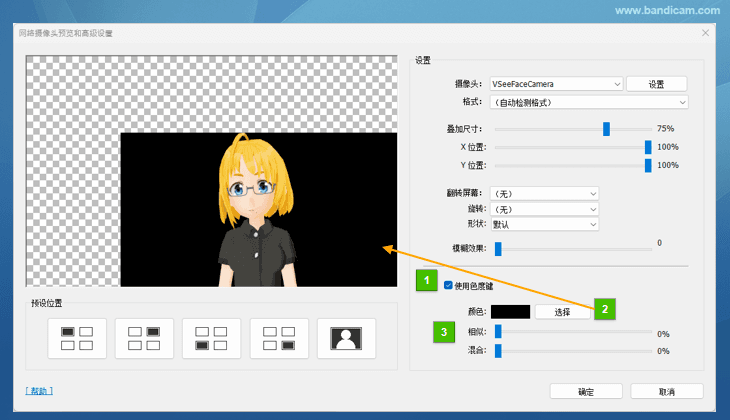Choose the full-screen webcam preset icon

pyautogui.click(x=346, y=338)
